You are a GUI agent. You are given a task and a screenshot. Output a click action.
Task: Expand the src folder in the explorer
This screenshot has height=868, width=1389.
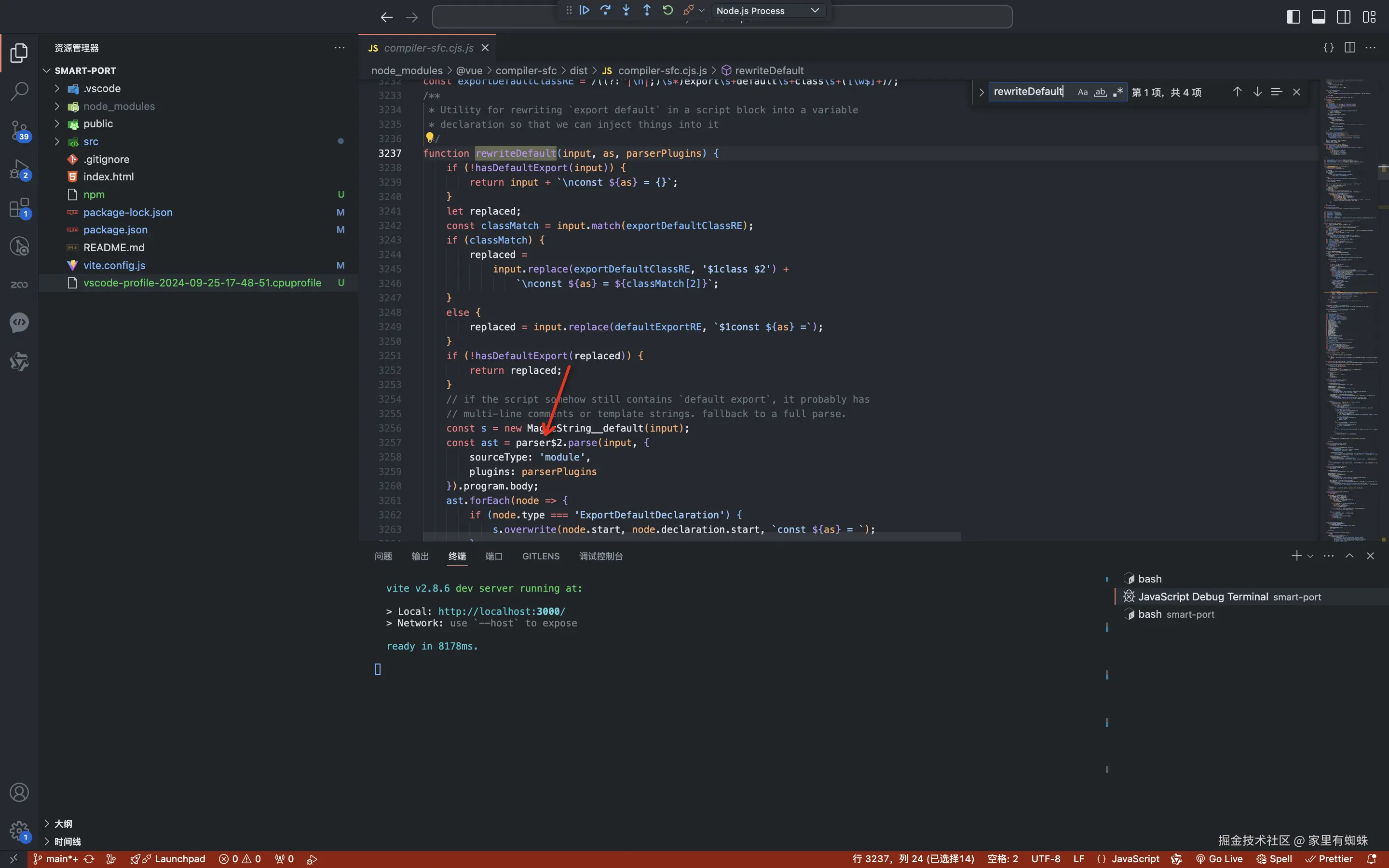click(91, 141)
